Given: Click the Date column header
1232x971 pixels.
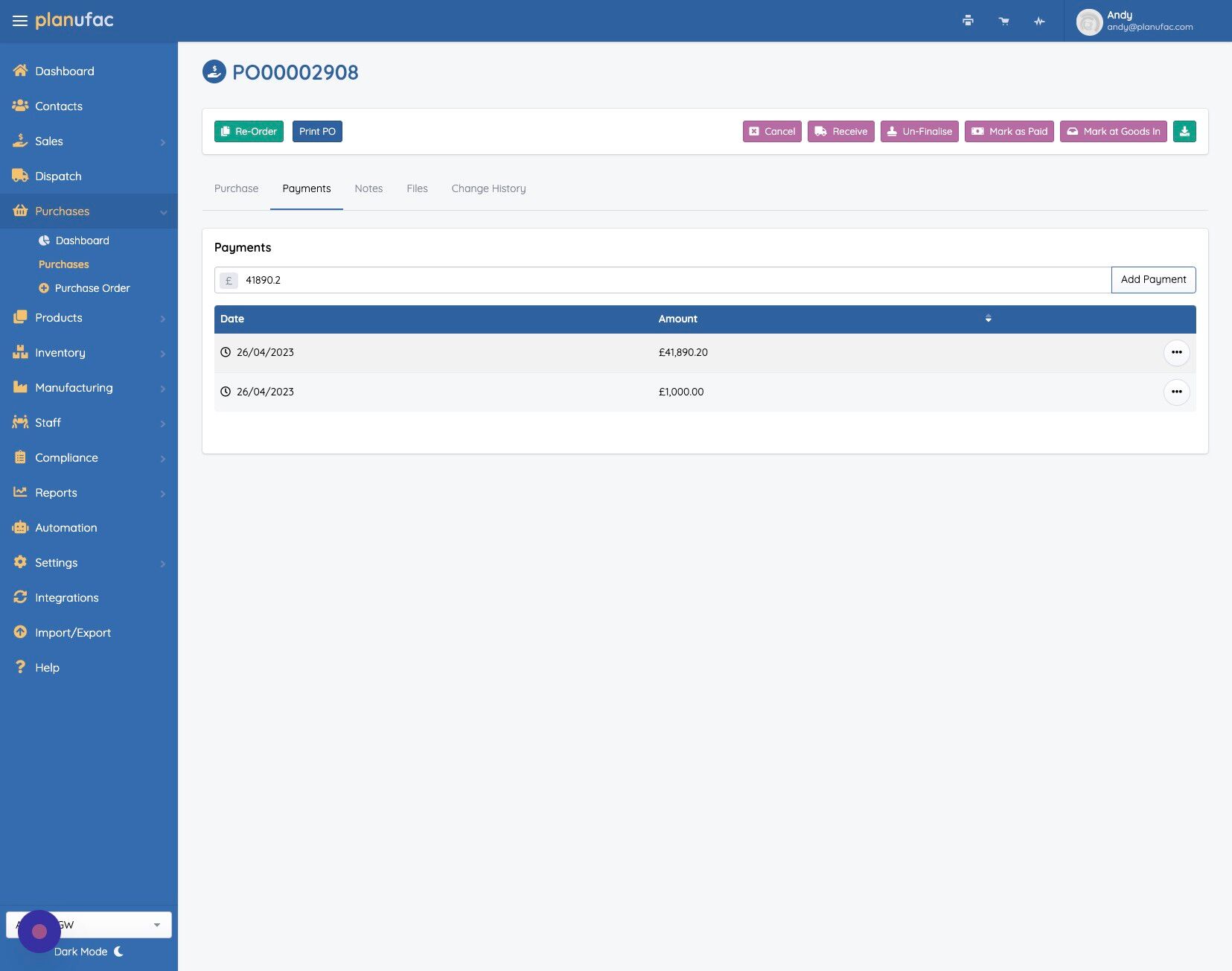Looking at the screenshot, I should click(x=232, y=319).
